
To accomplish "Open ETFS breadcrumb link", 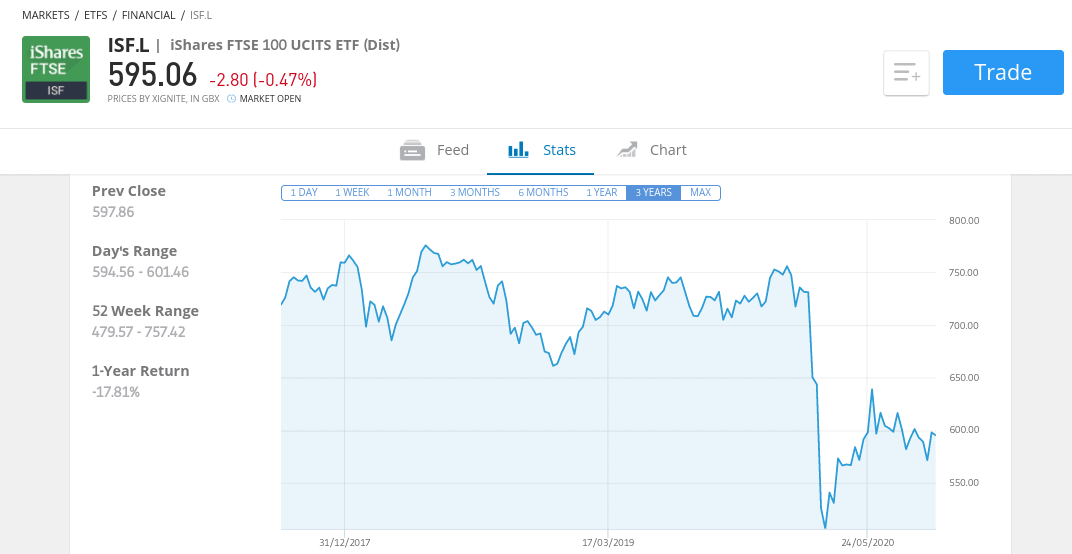I will (96, 15).
